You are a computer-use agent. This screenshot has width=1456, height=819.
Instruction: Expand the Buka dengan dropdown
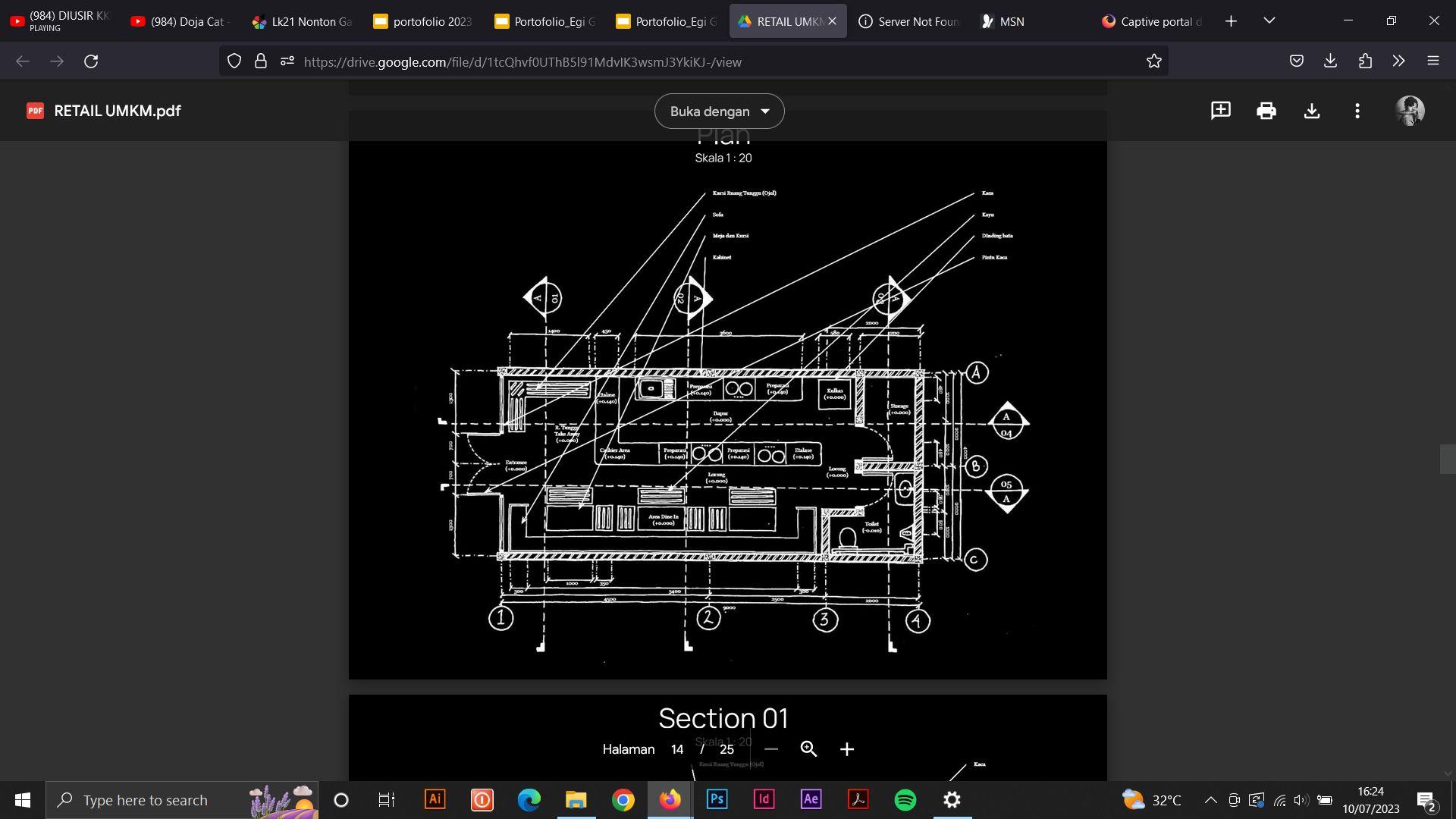coord(719,111)
